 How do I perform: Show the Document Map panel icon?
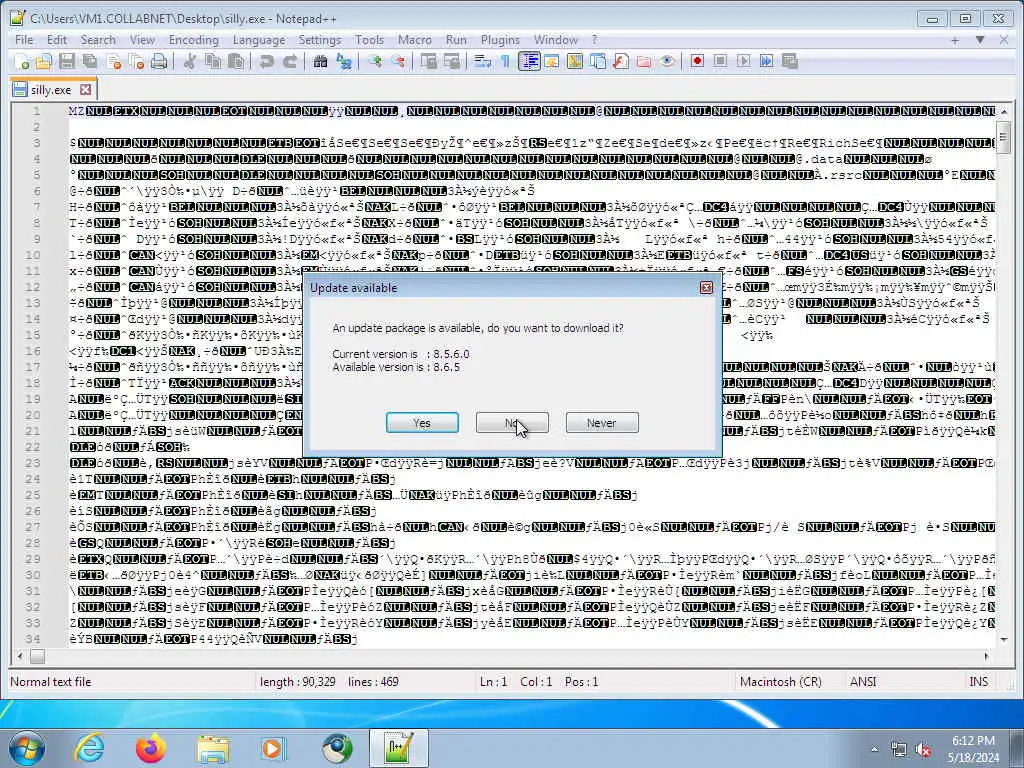(575, 61)
